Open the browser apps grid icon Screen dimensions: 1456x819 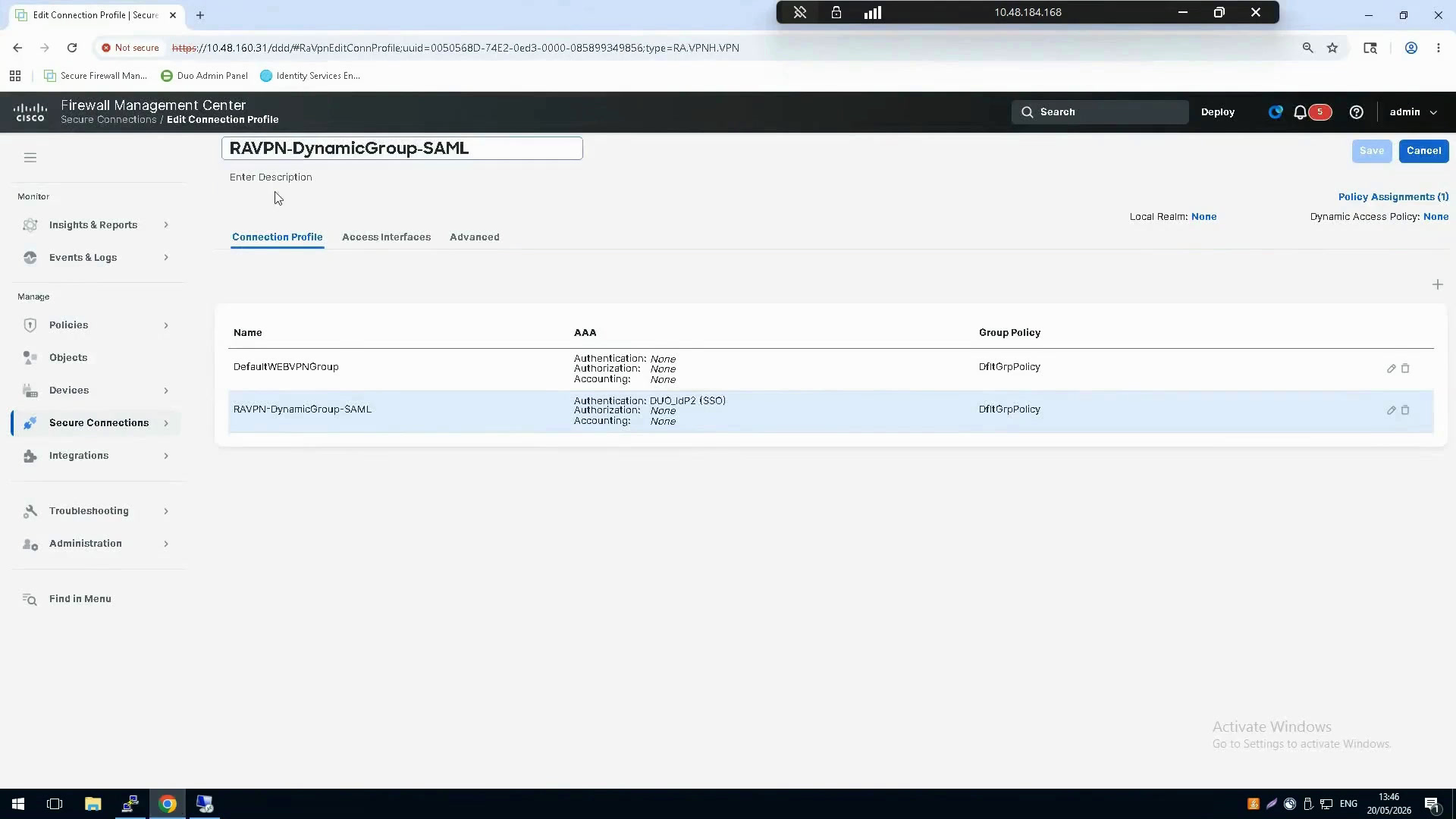15,76
